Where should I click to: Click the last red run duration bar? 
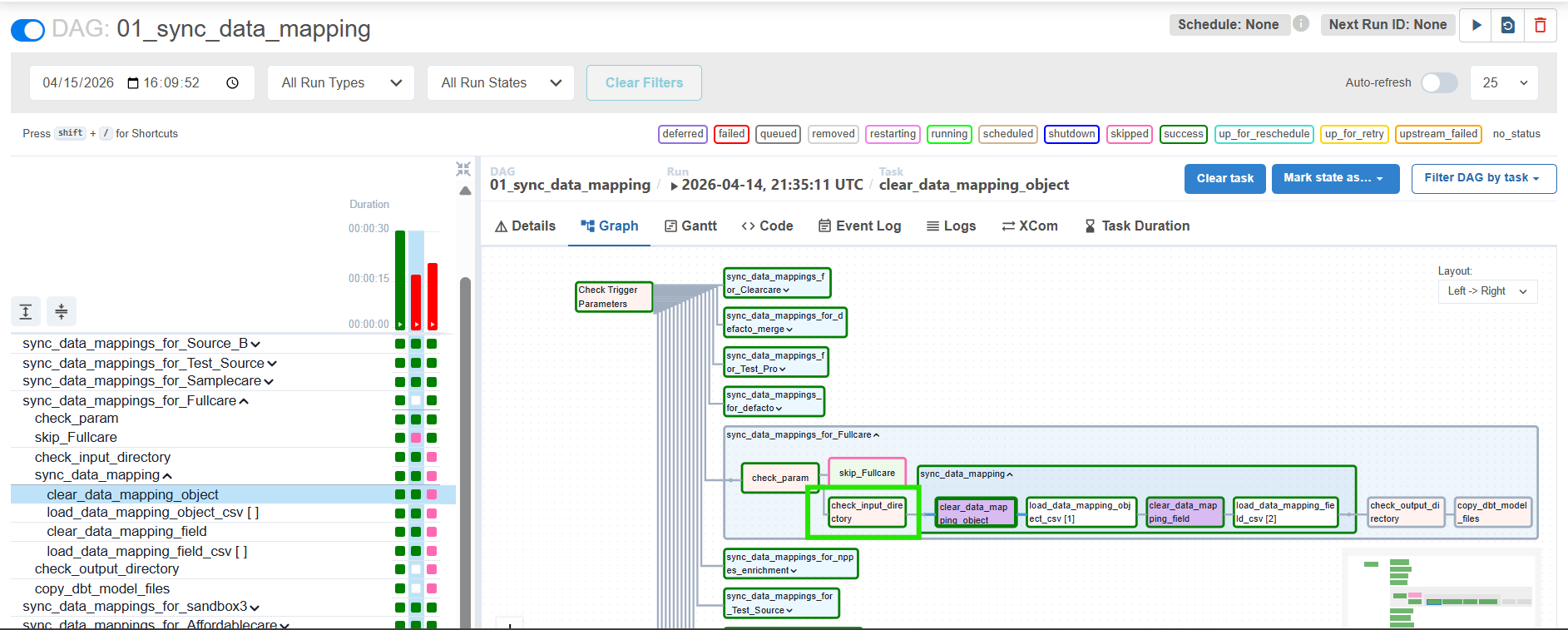click(x=433, y=297)
